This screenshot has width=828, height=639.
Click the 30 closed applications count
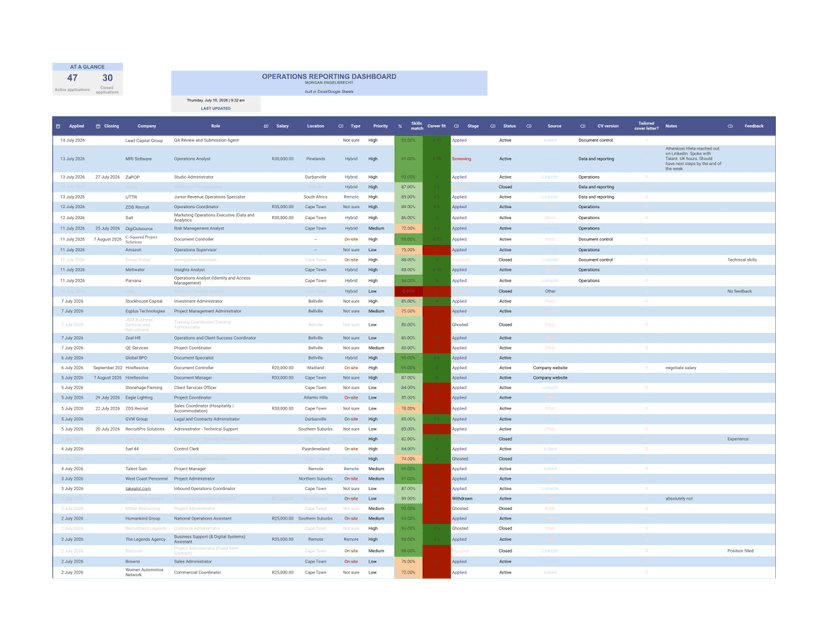point(107,78)
